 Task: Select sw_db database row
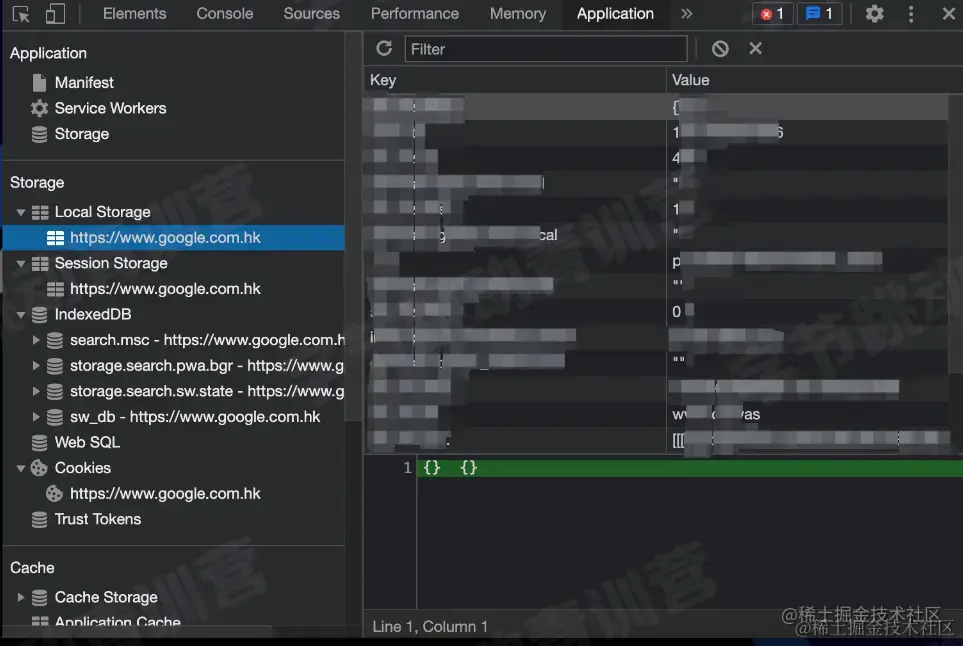click(195, 417)
